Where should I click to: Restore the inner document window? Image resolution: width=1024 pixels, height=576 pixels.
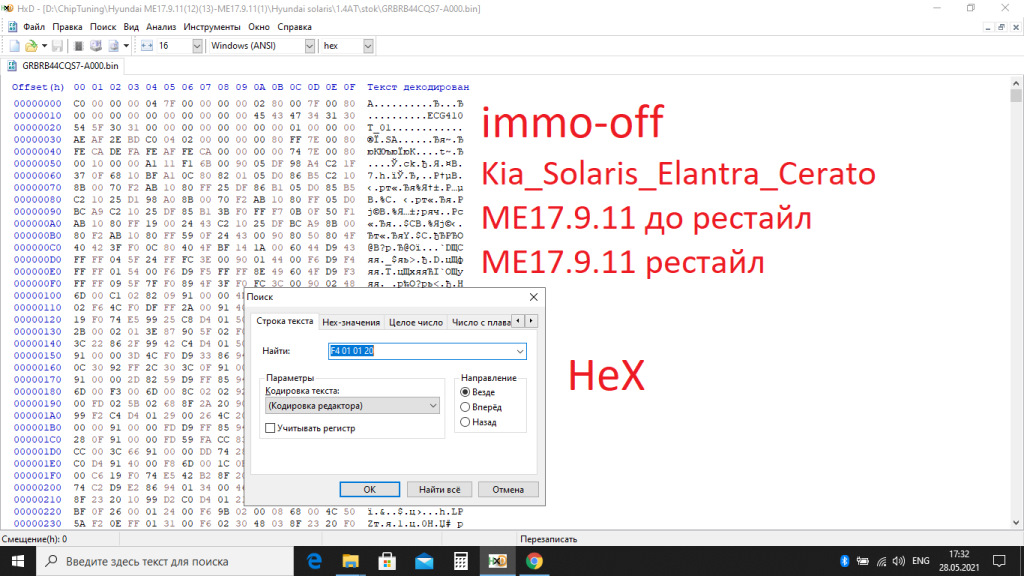[1001, 27]
